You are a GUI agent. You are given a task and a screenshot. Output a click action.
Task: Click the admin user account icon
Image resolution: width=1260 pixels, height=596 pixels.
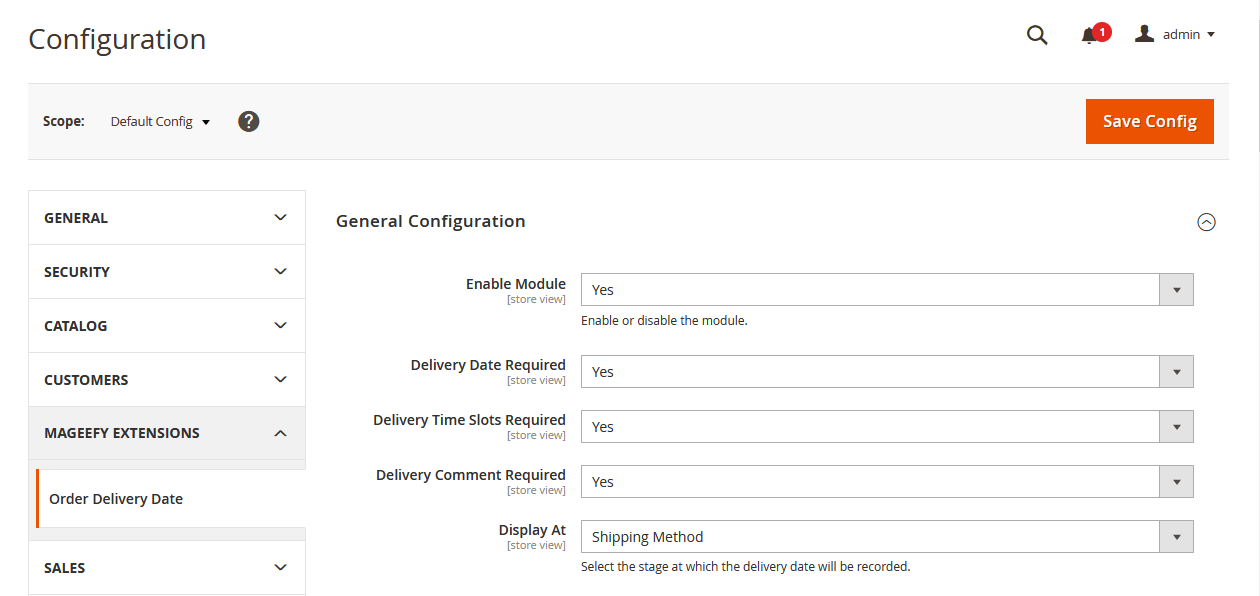[x=1145, y=34]
